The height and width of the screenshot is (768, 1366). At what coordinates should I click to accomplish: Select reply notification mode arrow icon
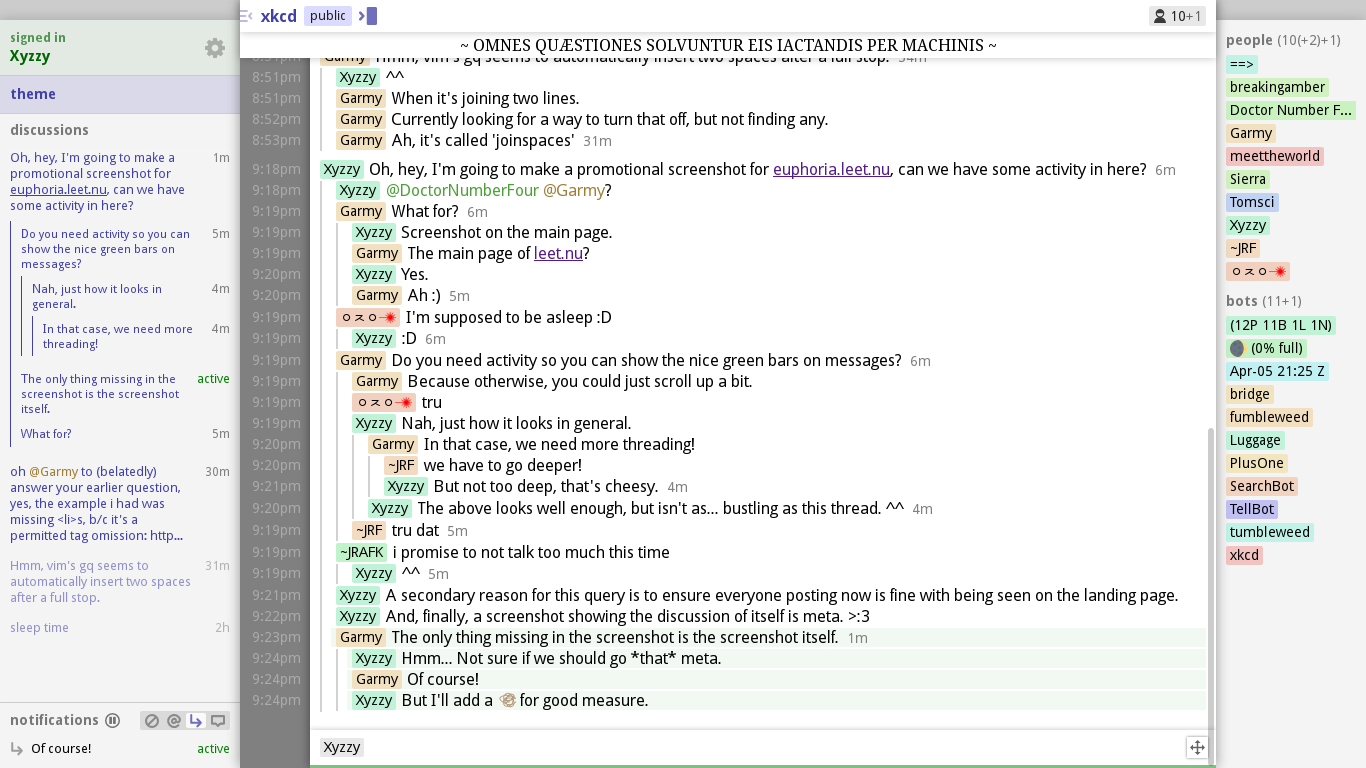[x=196, y=720]
